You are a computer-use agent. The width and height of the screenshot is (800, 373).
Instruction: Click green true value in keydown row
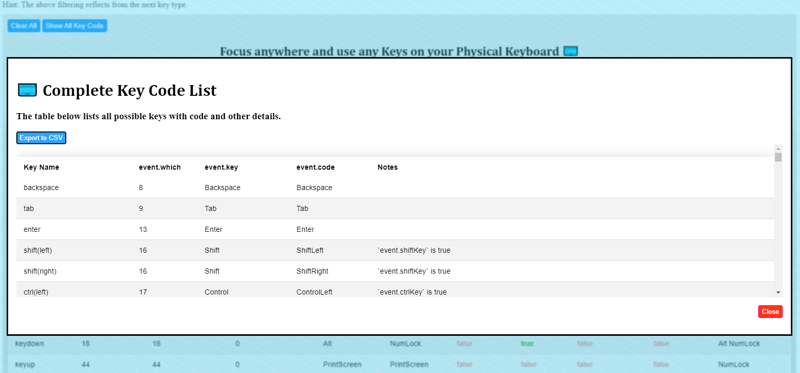coord(527,344)
